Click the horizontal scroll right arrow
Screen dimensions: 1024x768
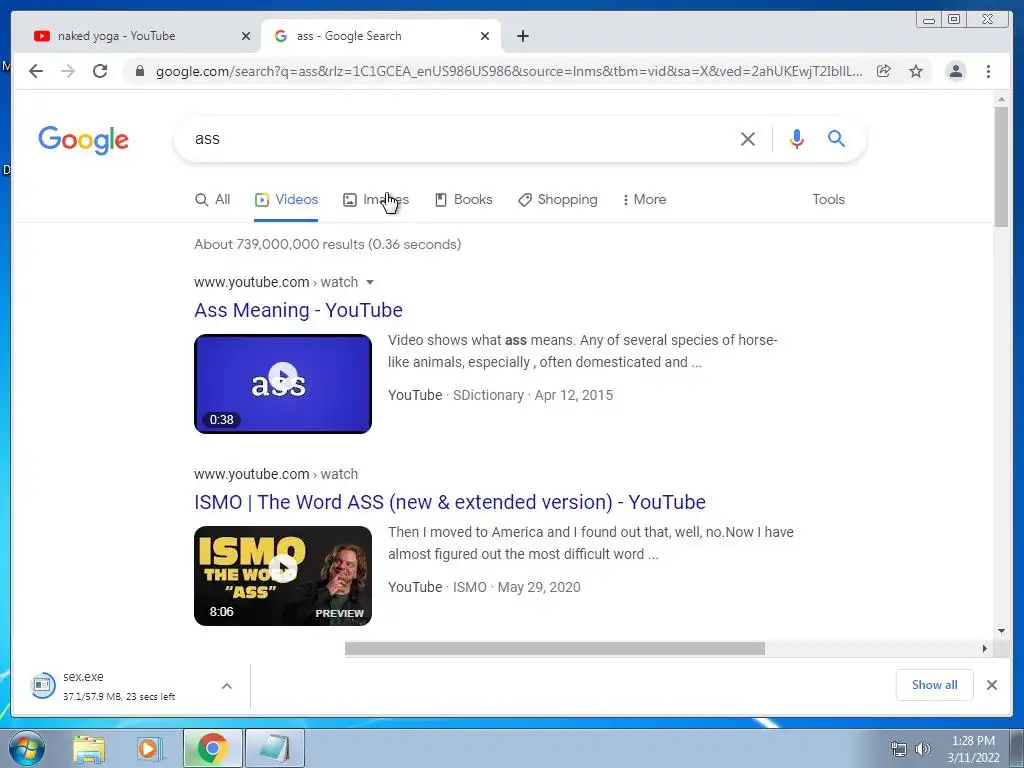click(984, 648)
